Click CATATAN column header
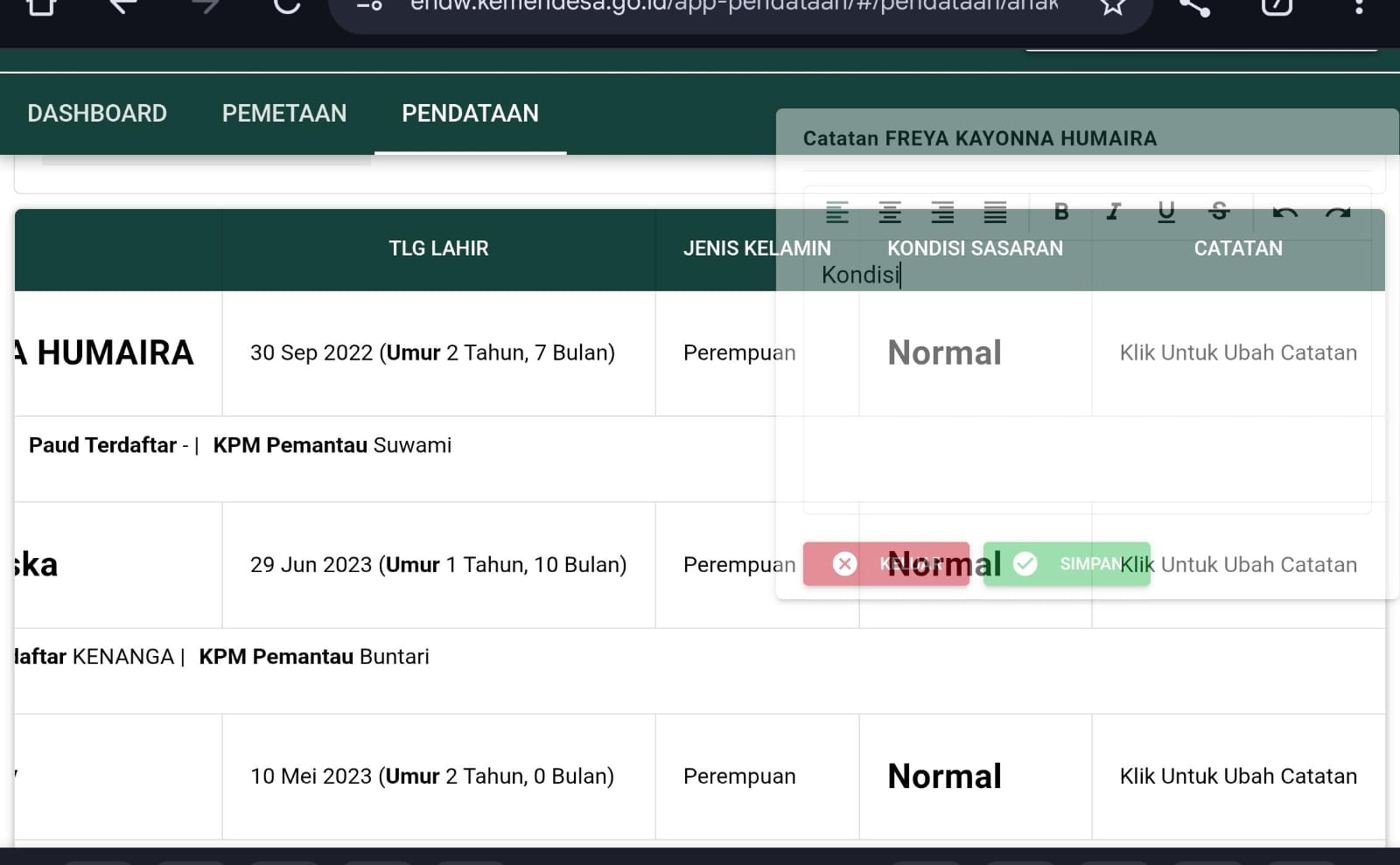 click(x=1238, y=248)
